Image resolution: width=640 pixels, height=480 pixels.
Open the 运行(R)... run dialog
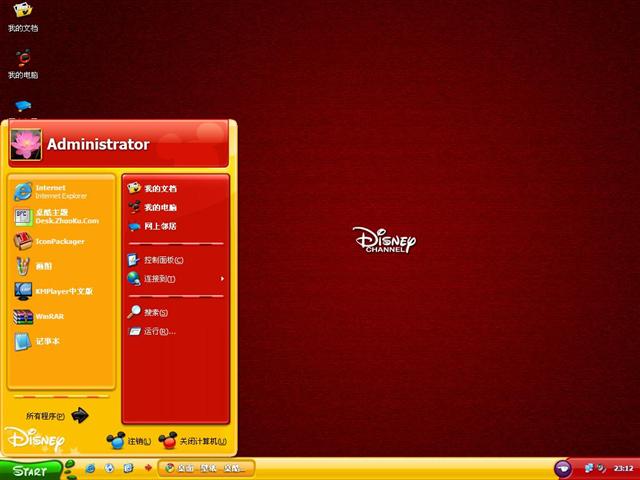click(x=176, y=331)
